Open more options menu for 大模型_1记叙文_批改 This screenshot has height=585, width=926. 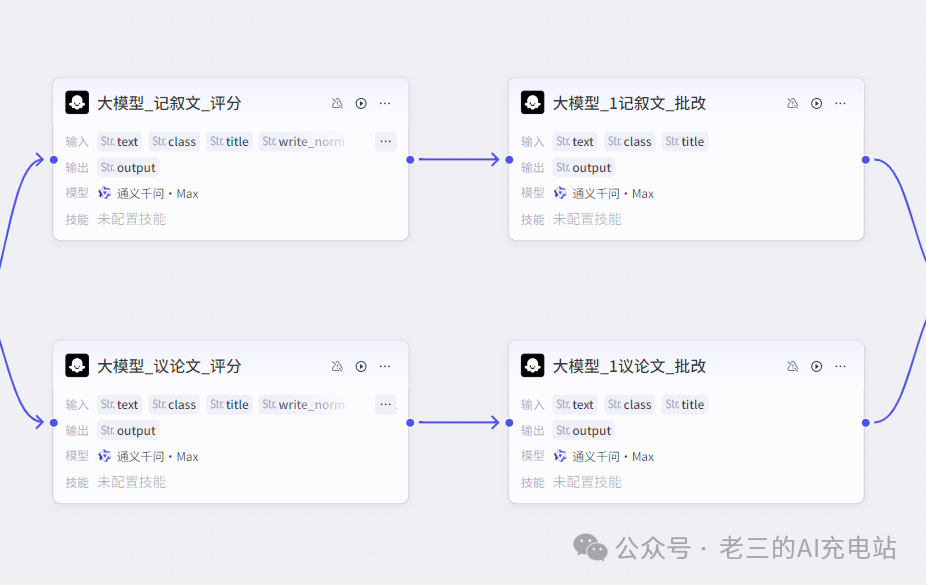[841, 103]
